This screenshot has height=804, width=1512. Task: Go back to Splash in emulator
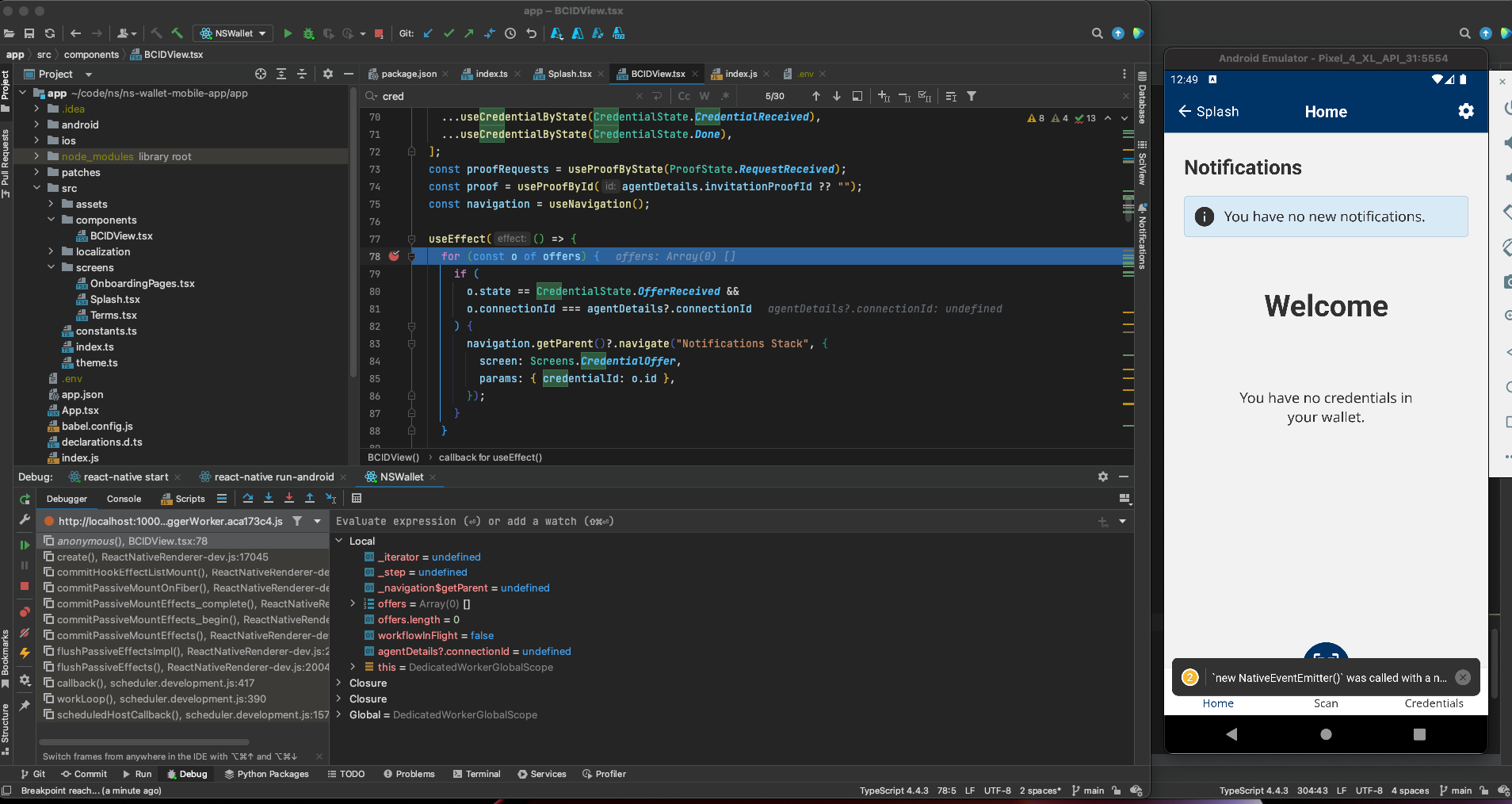tap(1208, 112)
